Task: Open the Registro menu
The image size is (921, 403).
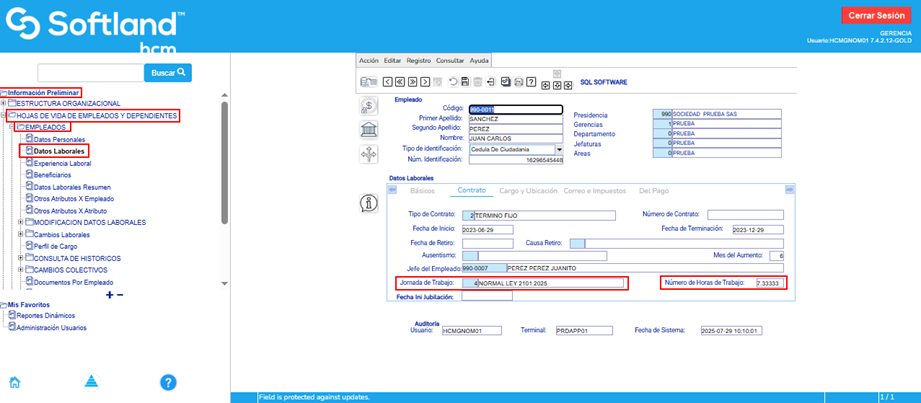Action: tap(419, 60)
